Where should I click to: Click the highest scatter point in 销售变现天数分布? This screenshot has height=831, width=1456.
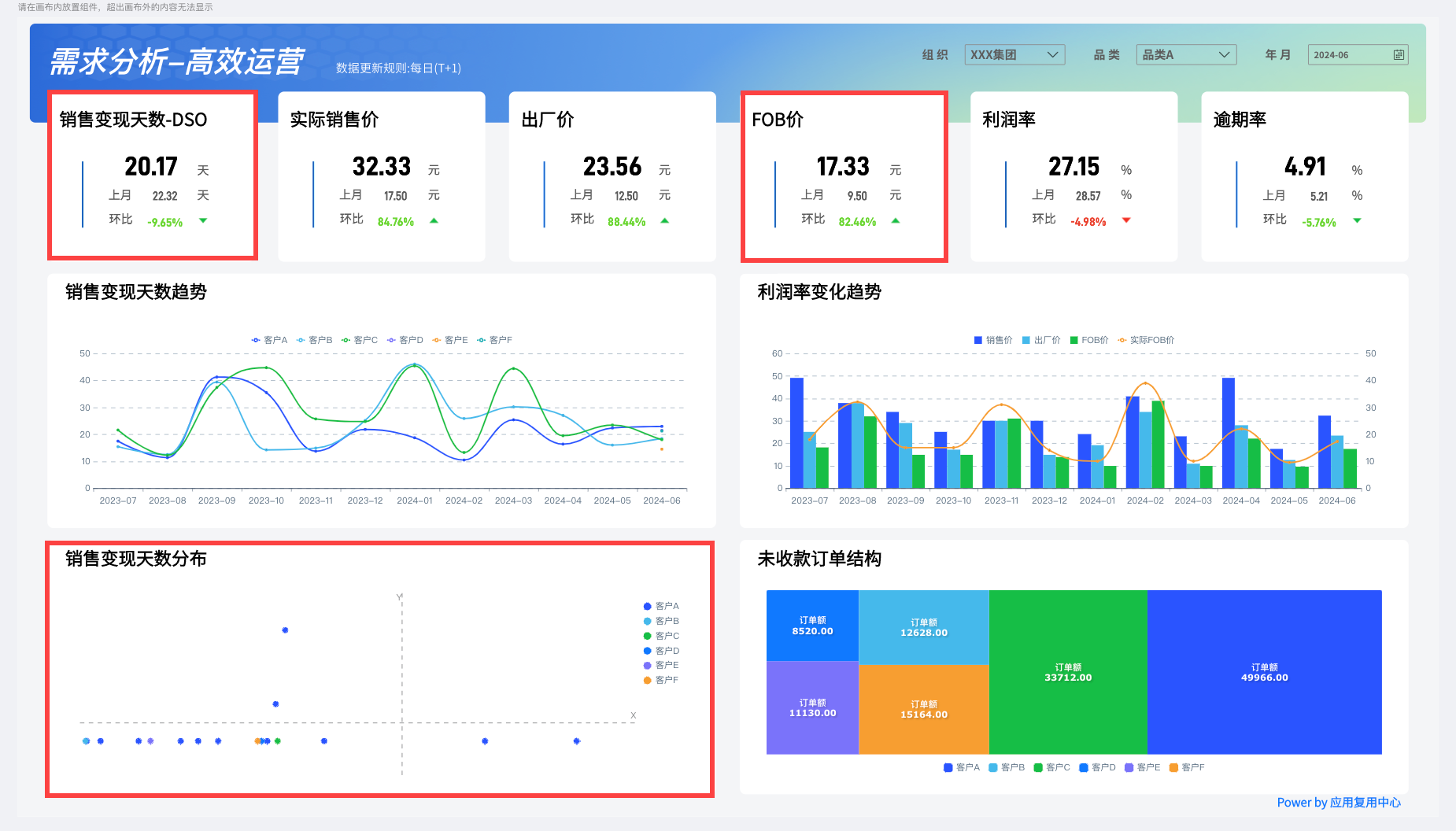click(x=285, y=630)
